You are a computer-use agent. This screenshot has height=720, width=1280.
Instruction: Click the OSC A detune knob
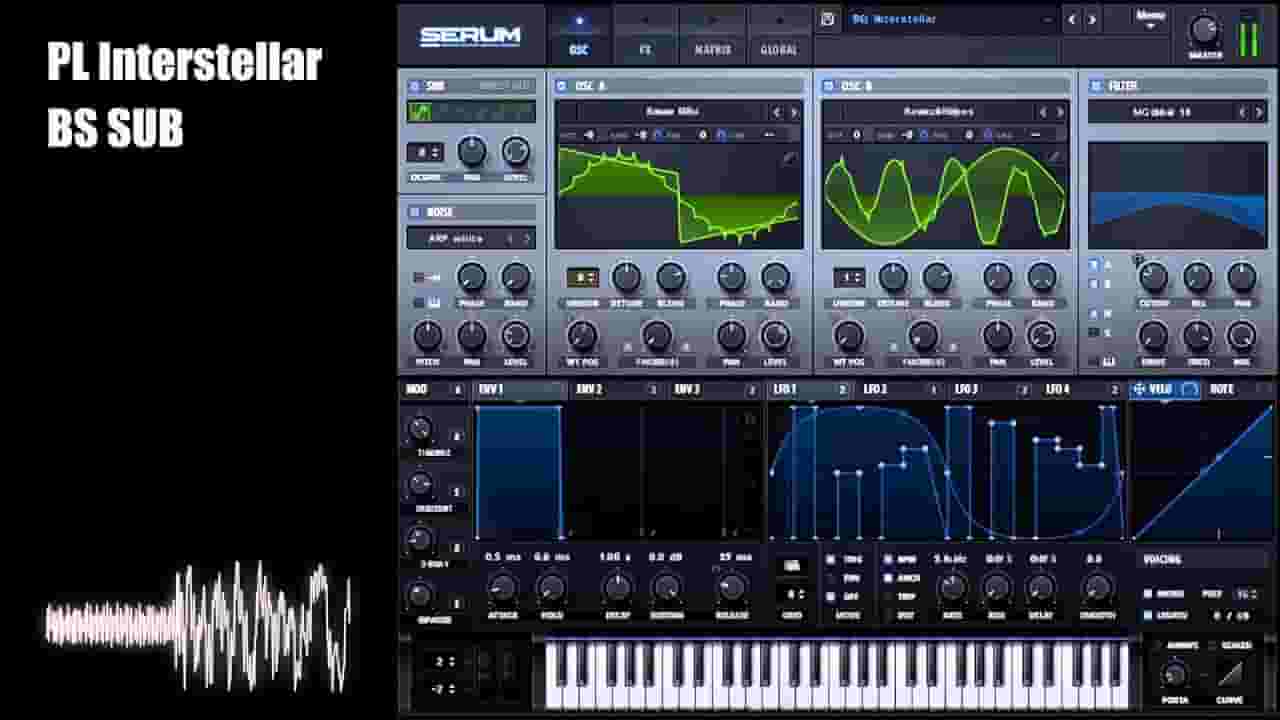pos(626,277)
